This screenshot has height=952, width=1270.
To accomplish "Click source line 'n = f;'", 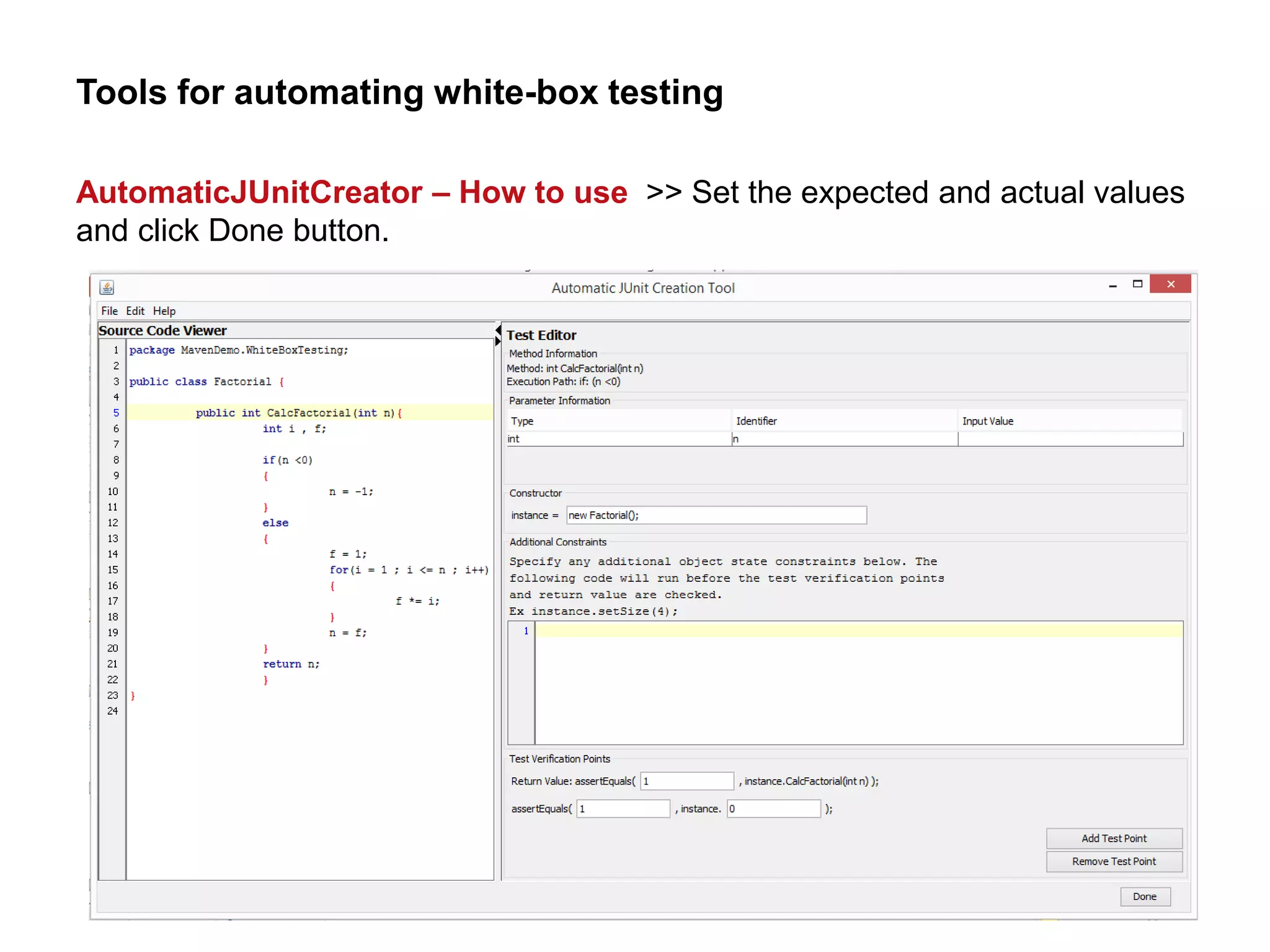I will pyautogui.click(x=348, y=633).
